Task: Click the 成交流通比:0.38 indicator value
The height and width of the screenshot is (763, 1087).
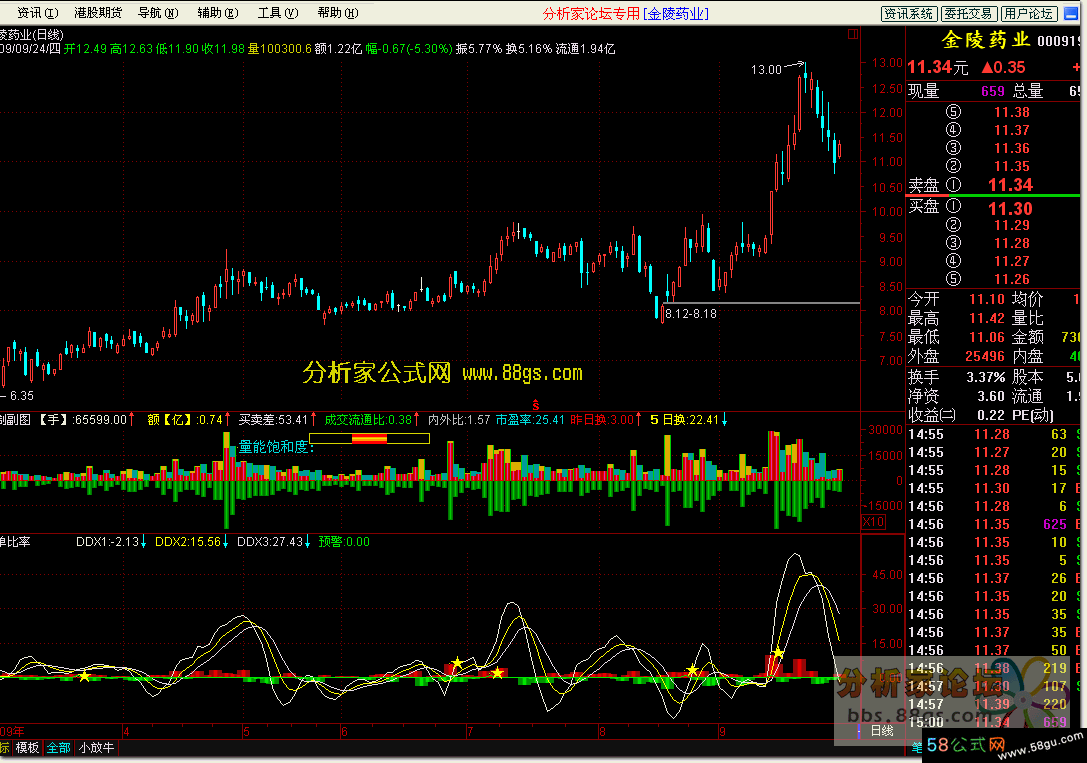Action: click(368, 420)
